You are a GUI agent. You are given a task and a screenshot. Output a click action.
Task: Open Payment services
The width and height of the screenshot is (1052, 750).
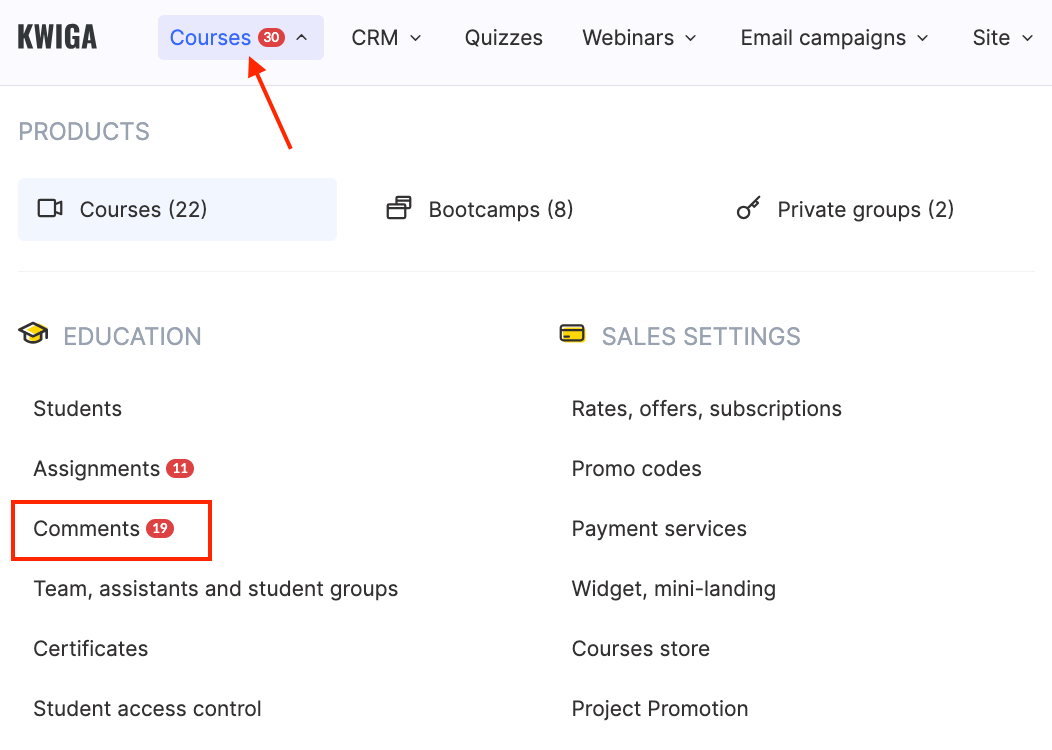tap(659, 528)
